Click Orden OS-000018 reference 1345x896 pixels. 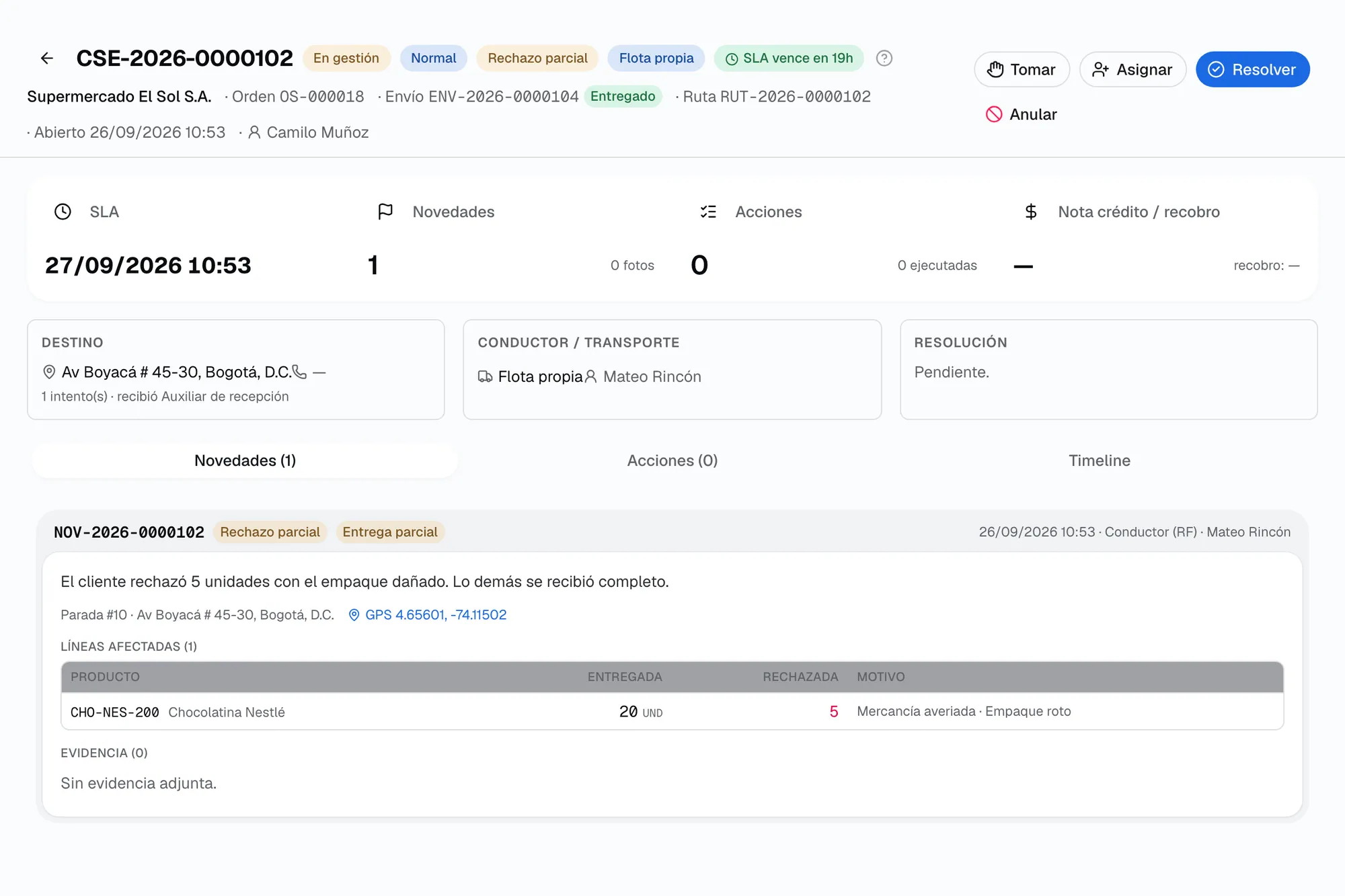298,97
